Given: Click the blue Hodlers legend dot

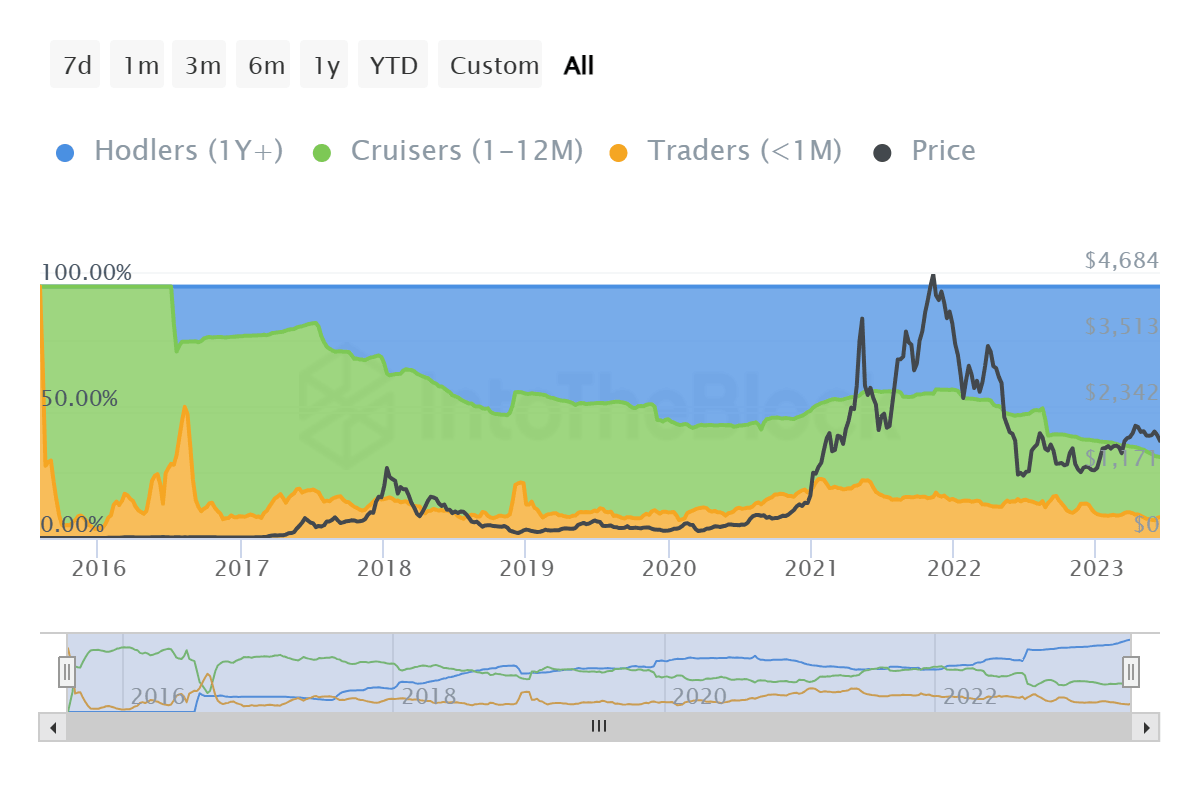Looking at the screenshot, I should (x=66, y=150).
